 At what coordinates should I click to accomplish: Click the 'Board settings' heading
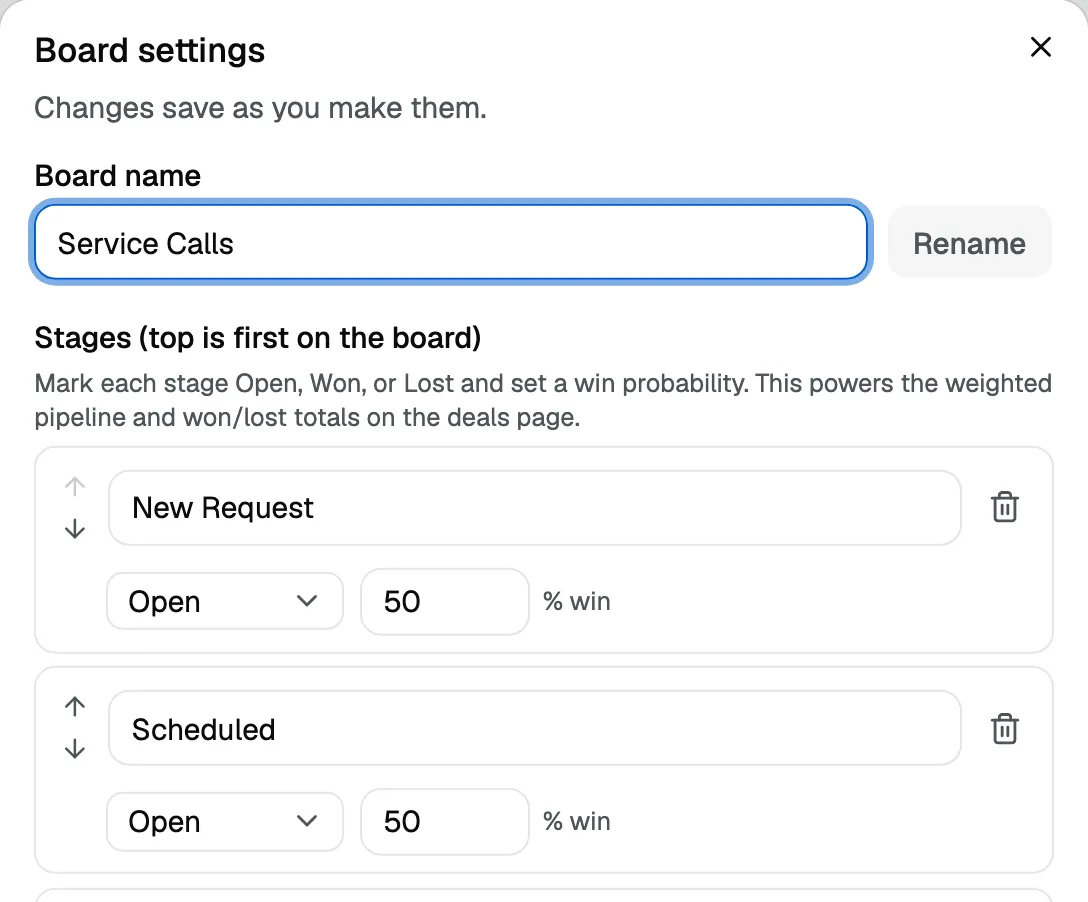click(x=150, y=51)
